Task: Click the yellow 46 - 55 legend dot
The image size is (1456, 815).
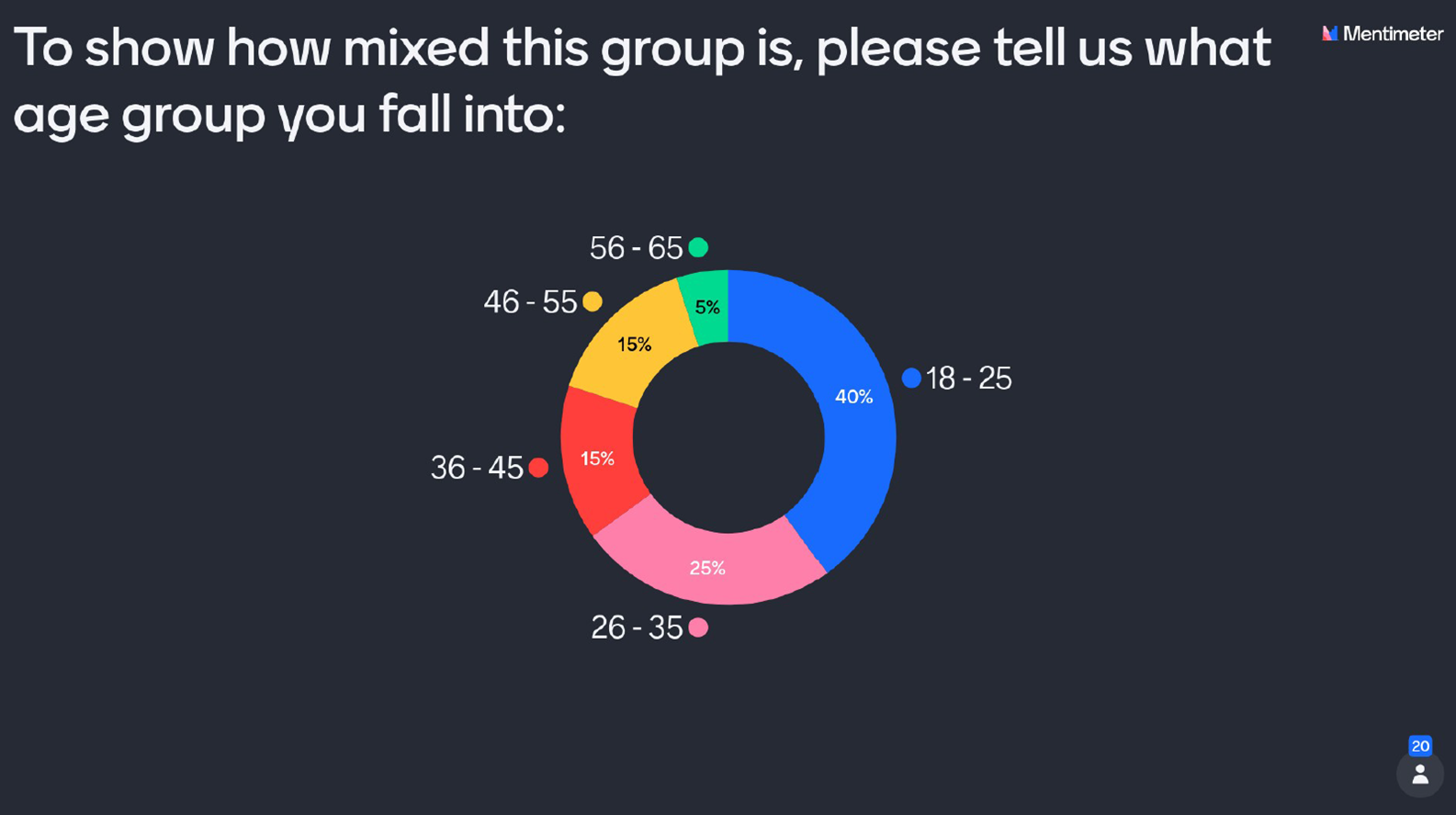Action: point(593,301)
